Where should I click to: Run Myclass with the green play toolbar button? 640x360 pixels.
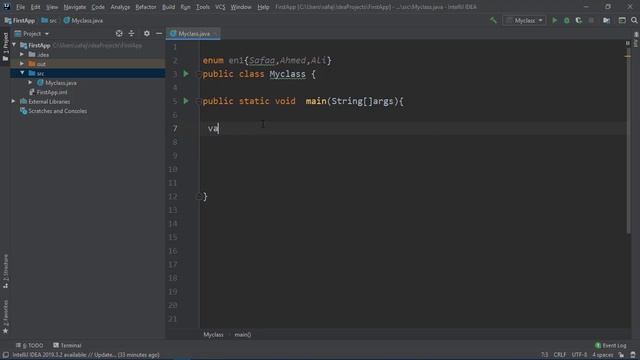(x=554, y=20)
